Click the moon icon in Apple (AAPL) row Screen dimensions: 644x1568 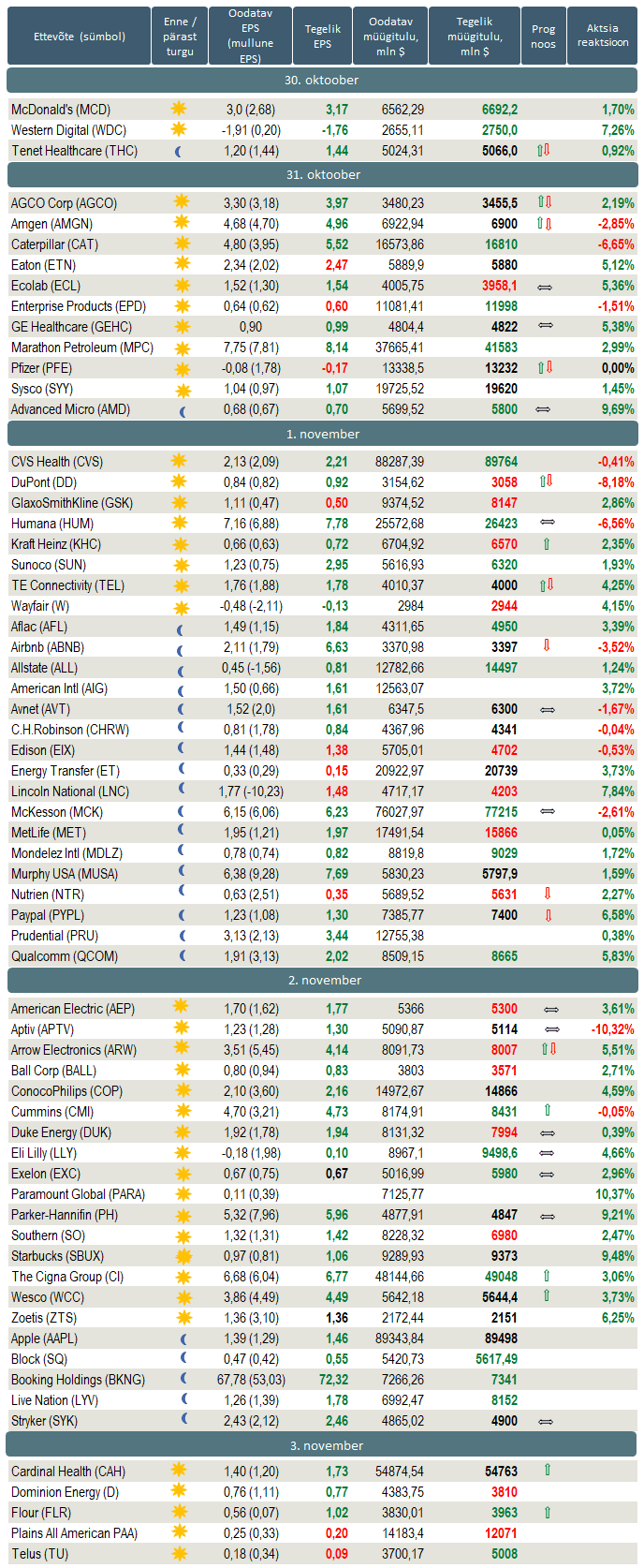point(183,1339)
